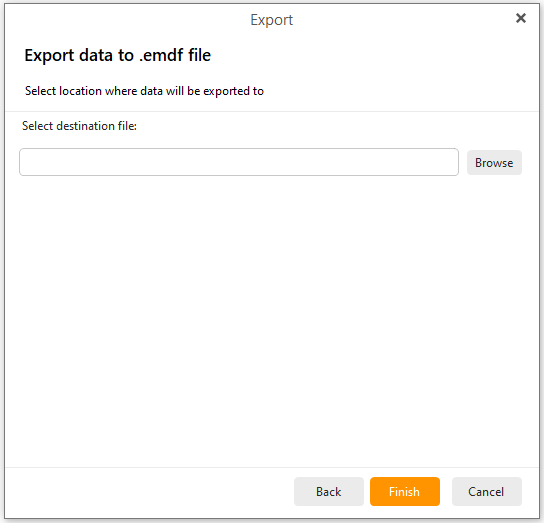The image size is (544, 523).
Task: Choose Finish at the dialog bottom
Action: (405, 491)
